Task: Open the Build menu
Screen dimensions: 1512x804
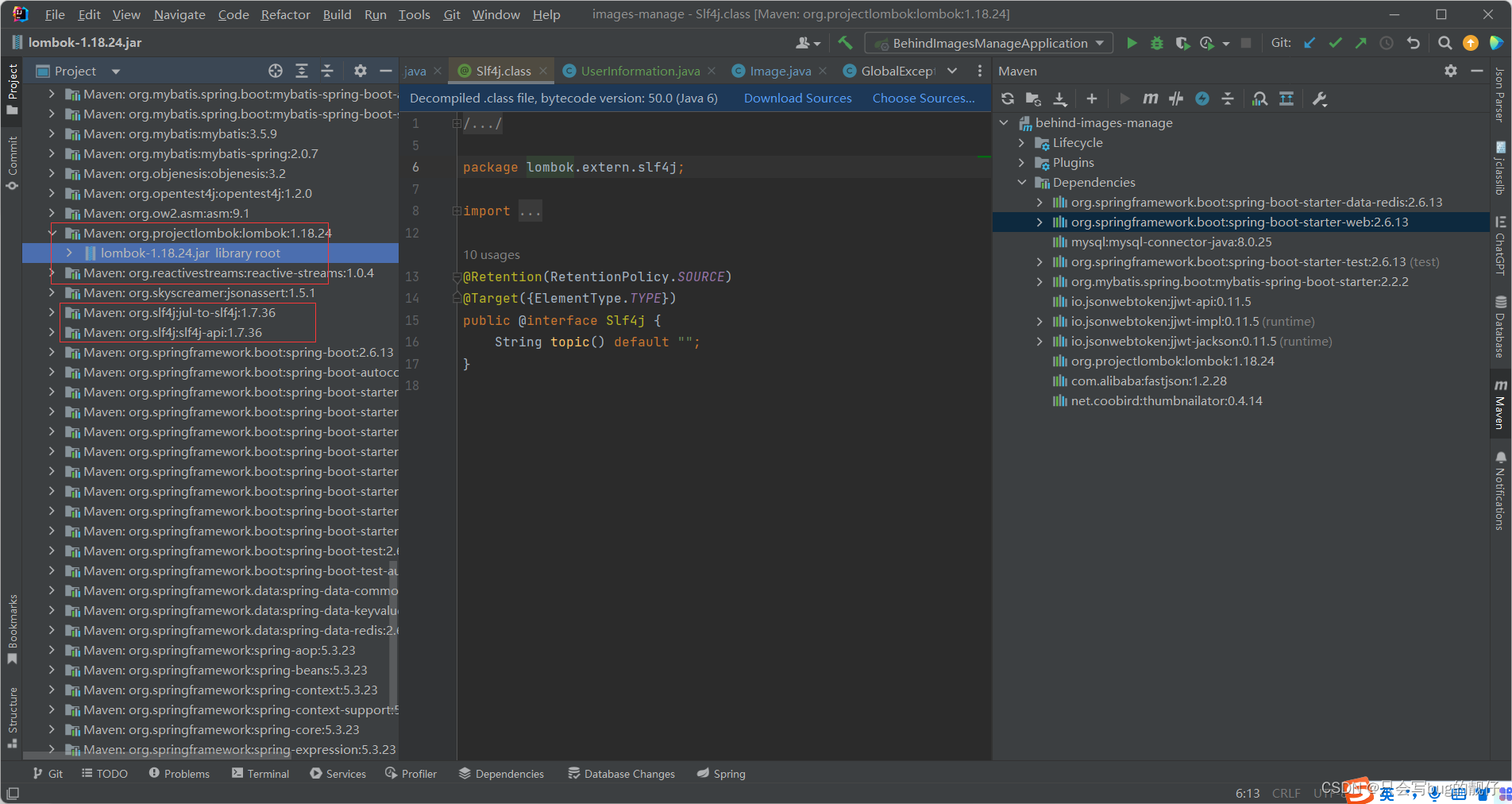Action: pyautogui.click(x=337, y=14)
